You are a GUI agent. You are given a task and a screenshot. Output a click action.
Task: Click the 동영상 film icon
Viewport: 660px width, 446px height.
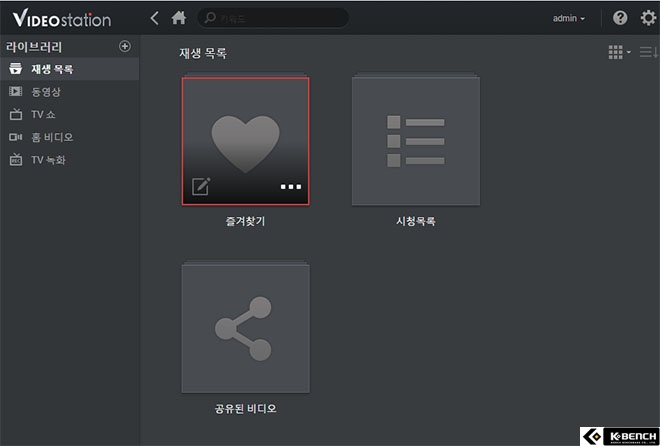[x=16, y=91]
